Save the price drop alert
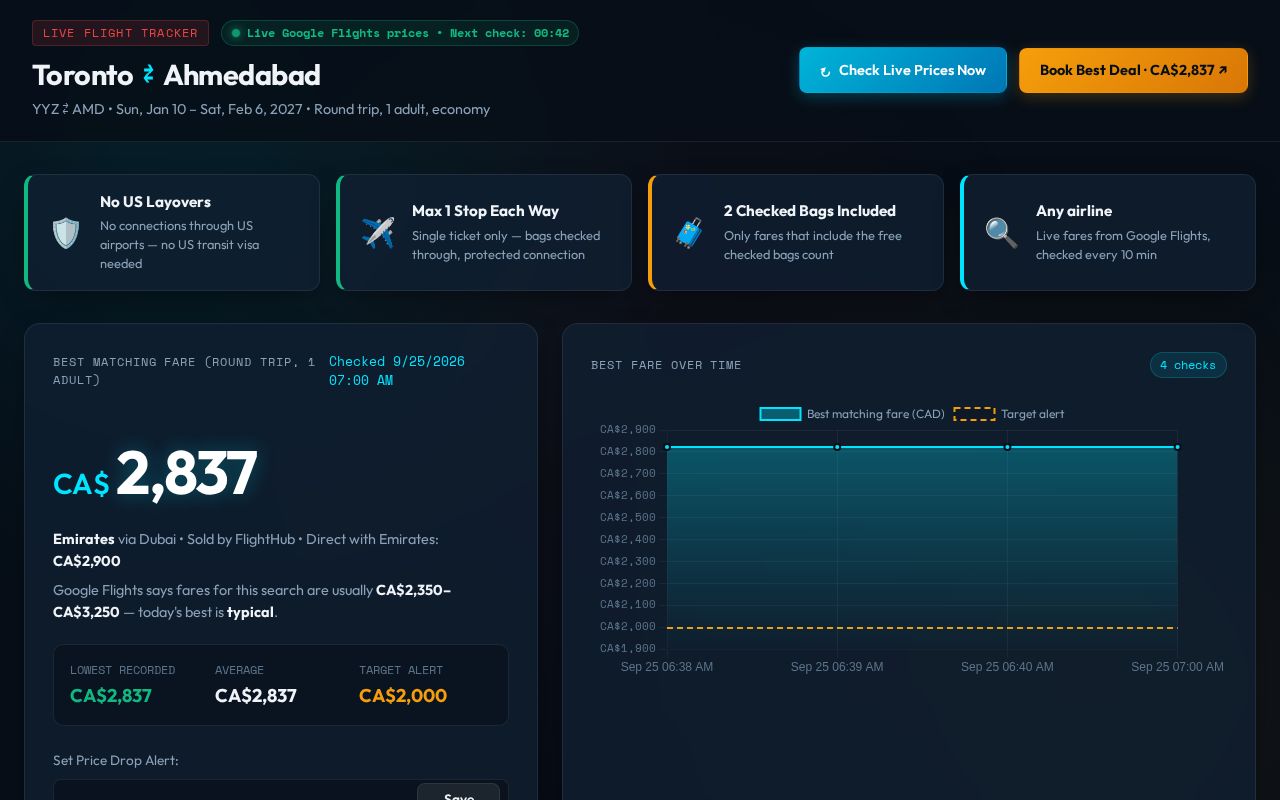1280x800 pixels. click(x=458, y=792)
